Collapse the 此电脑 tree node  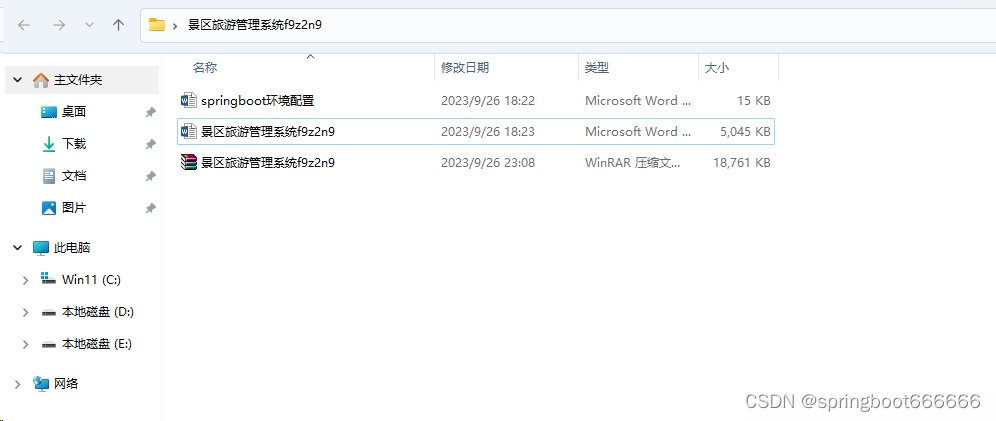pyautogui.click(x=18, y=248)
